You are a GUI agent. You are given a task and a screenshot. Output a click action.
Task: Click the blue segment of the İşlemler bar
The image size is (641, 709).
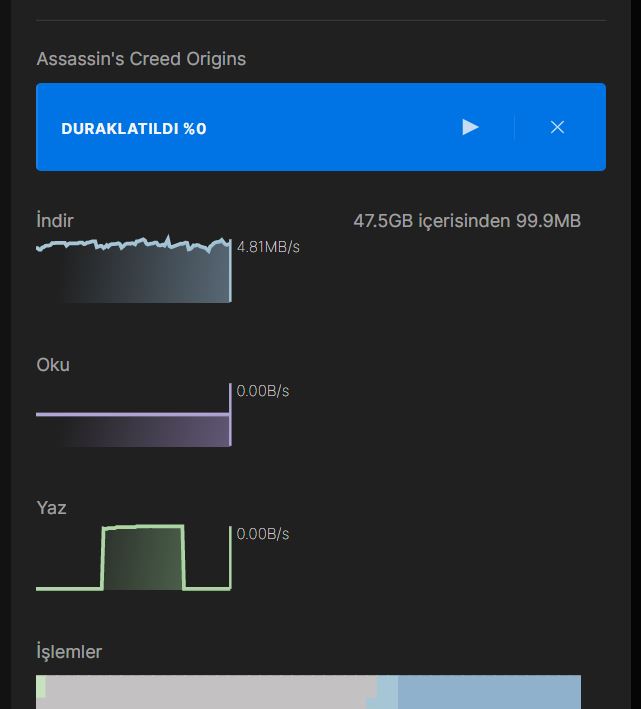pos(488,692)
